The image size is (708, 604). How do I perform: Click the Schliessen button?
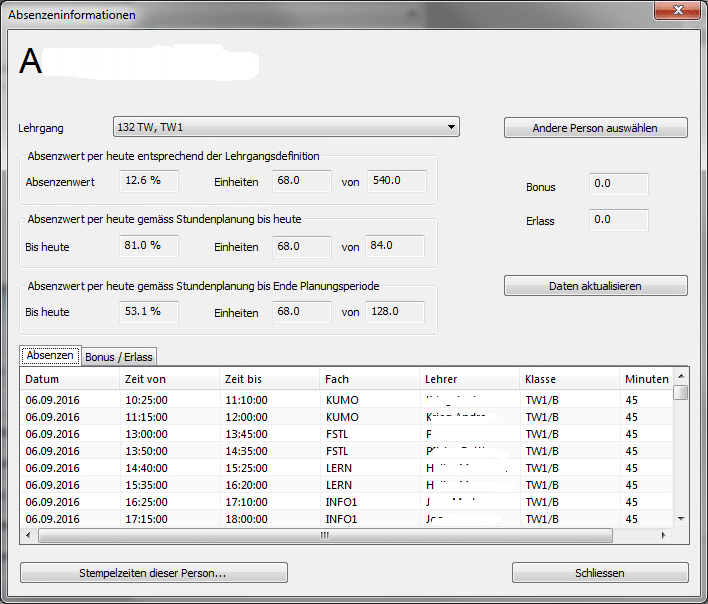600,573
